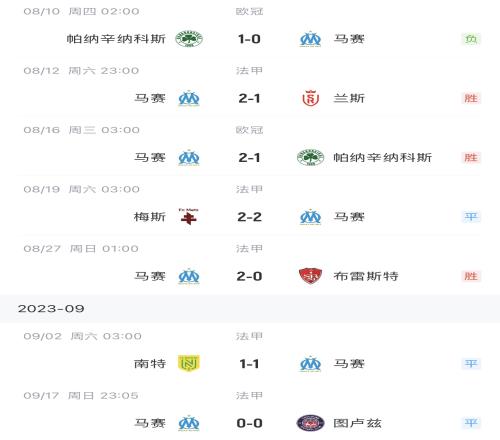Viewport: 500px width, 440px height.
Task: Click the Toulouse (图卢兹) round crest
Action: (x=310, y=423)
